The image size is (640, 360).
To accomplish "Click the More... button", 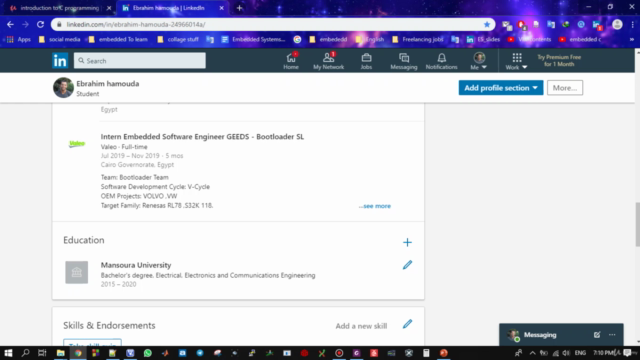I will (565, 88).
